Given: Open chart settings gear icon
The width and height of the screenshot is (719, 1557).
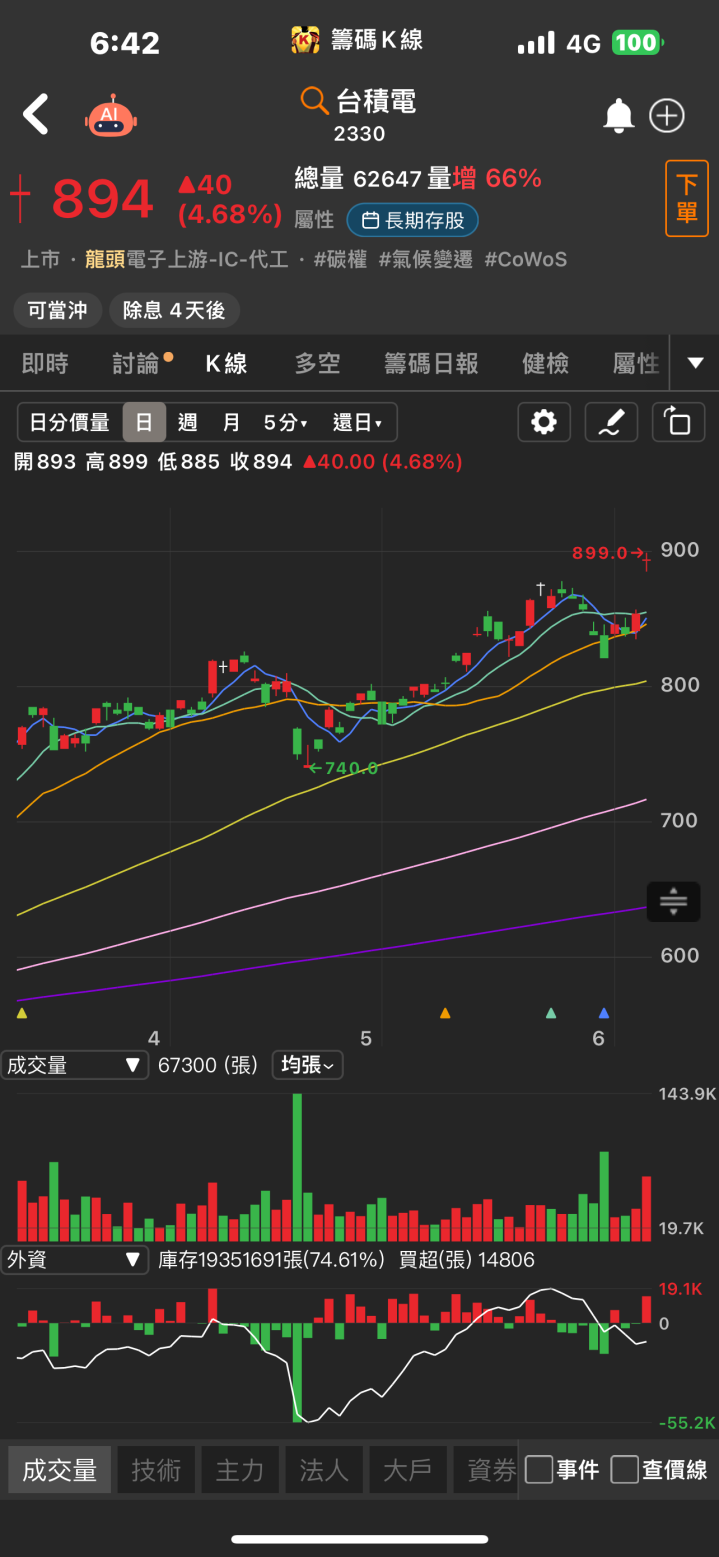Looking at the screenshot, I should click(x=544, y=422).
